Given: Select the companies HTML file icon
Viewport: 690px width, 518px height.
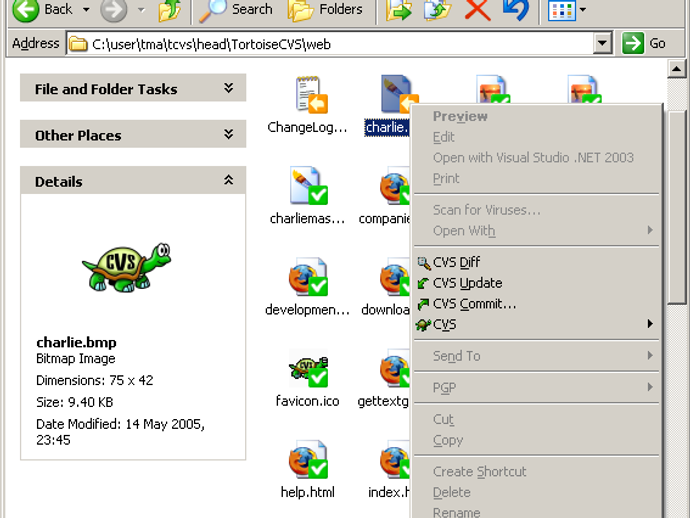Looking at the screenshot, I should point(395,185).
